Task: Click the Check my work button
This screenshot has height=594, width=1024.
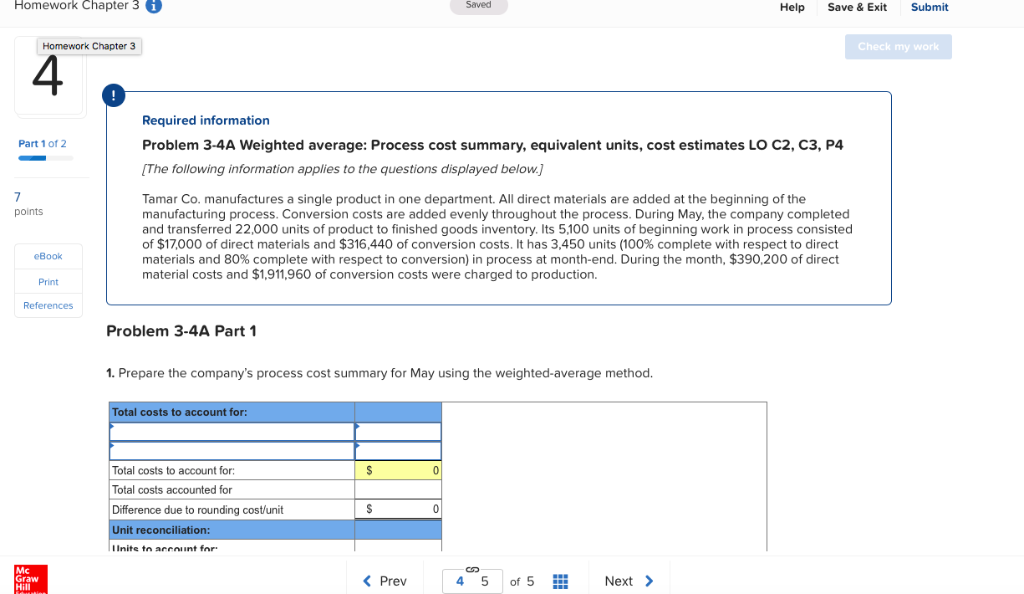Action: point(897,46)
